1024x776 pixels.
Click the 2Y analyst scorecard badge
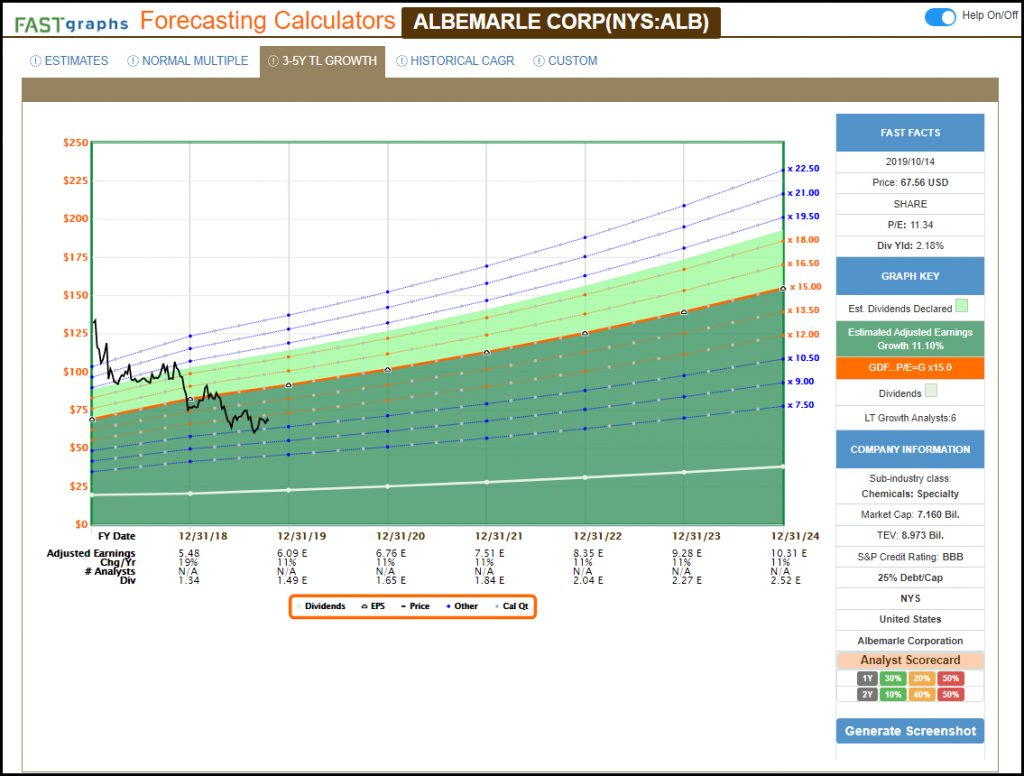[x=868, y=694]
